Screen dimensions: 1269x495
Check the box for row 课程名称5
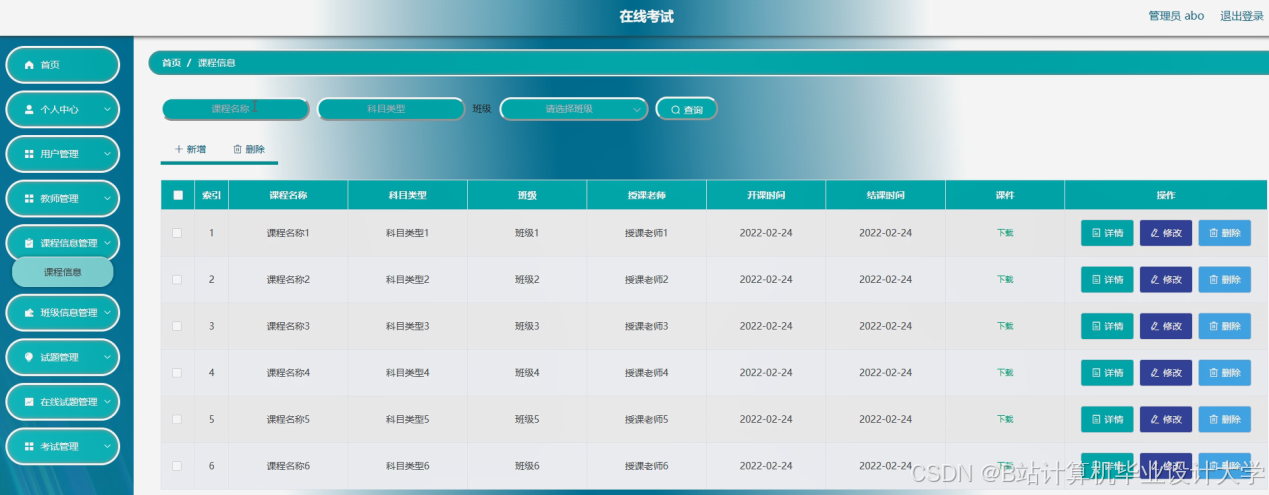177,419
